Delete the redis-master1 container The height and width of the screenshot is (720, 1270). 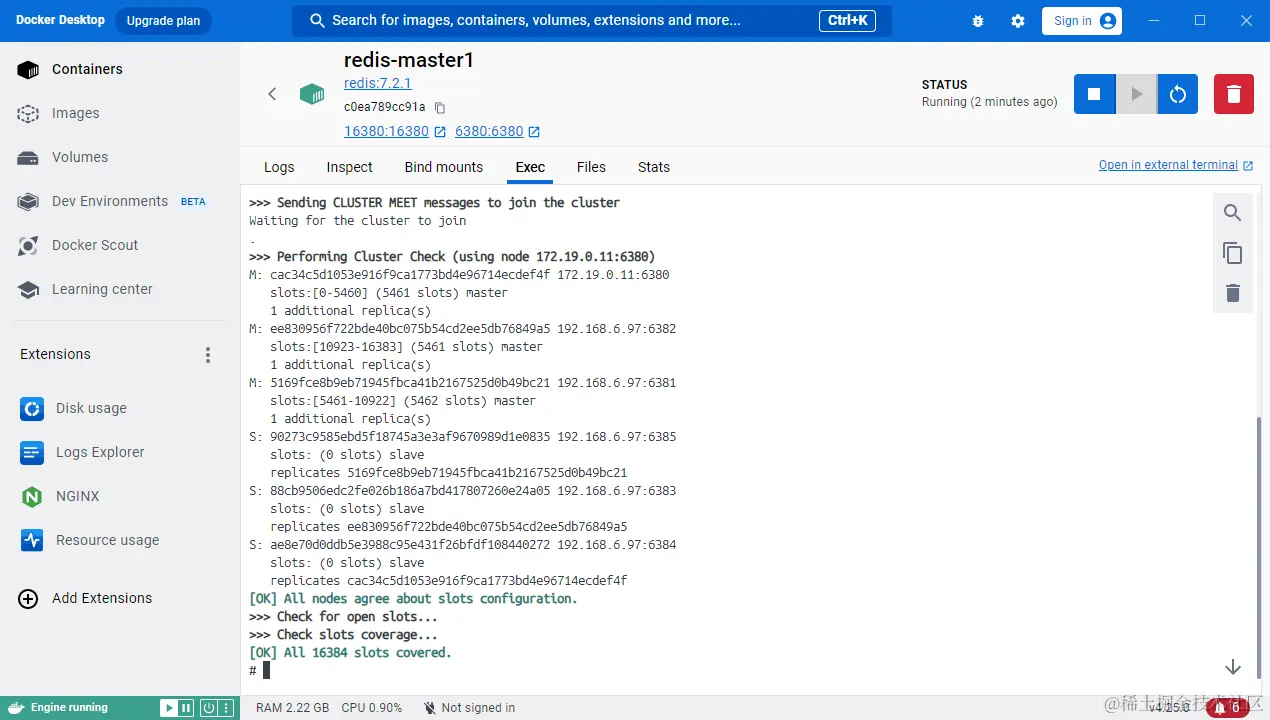1234,94
